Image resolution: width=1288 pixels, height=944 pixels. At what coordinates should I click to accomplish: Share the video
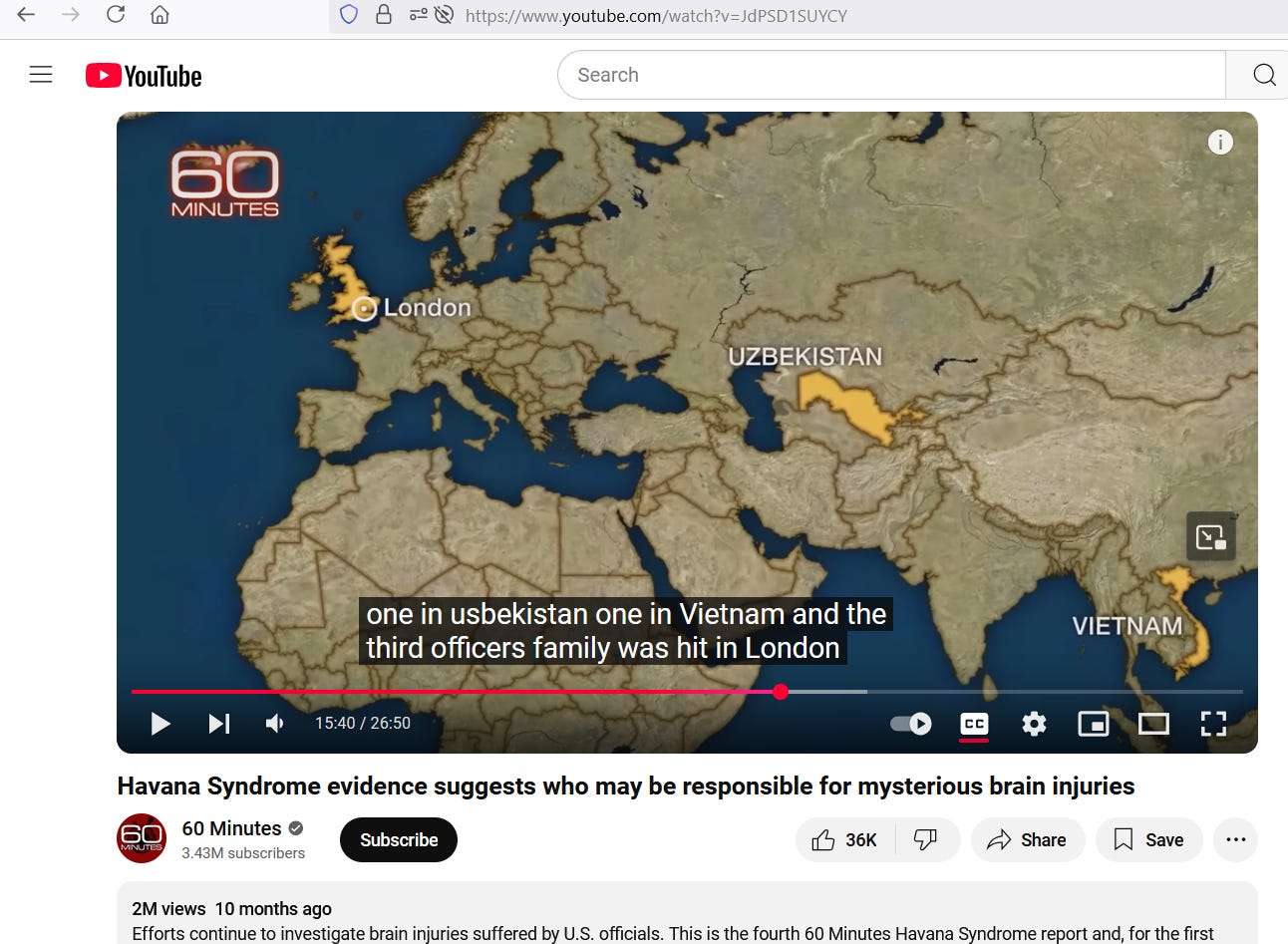[1028, 840]
